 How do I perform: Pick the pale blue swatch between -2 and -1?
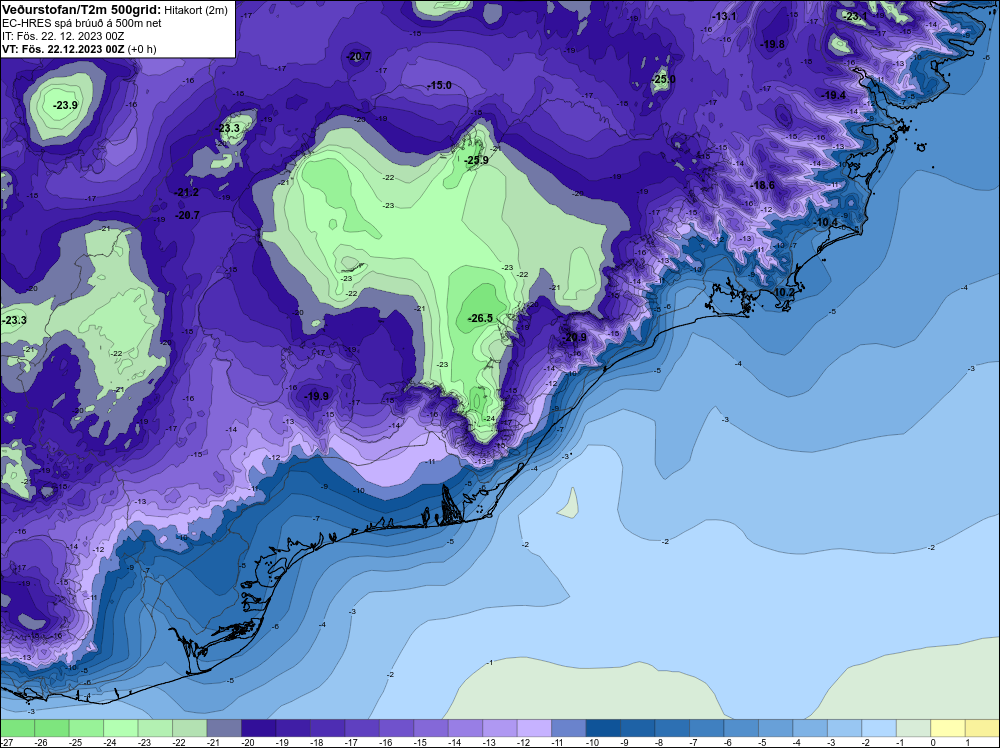879,728
